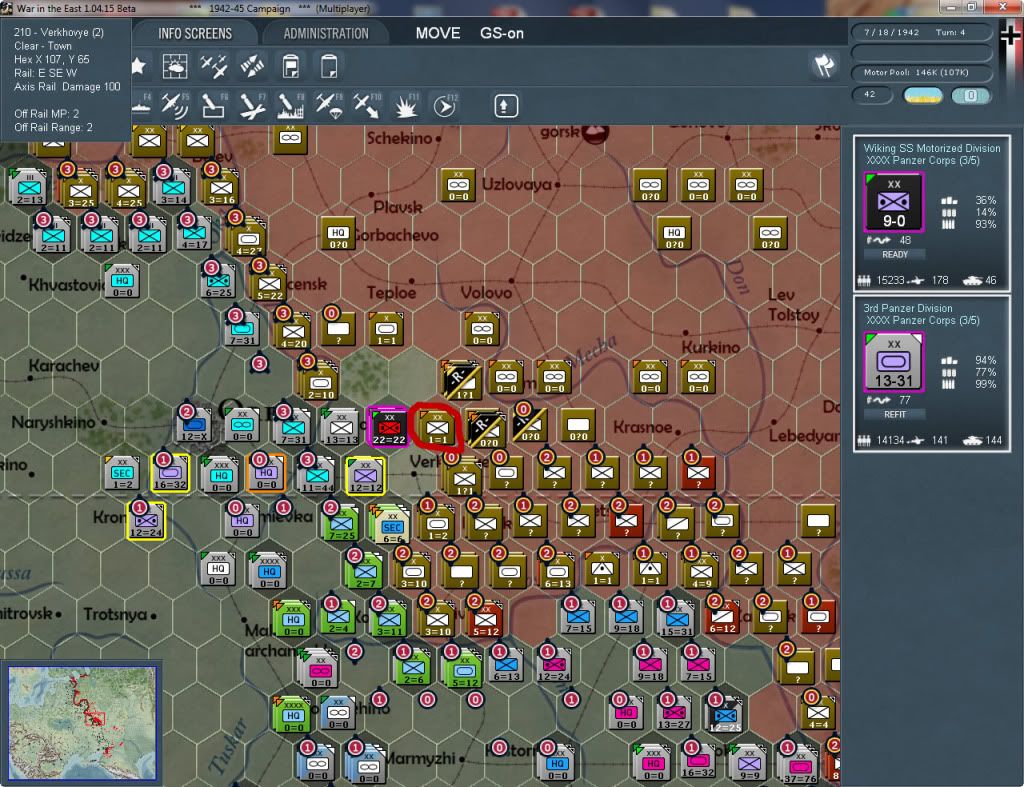The image size is (1024, 787).
Task: Click the crossed flags icon
Action: pyautogui.click(x=824, y=65)
